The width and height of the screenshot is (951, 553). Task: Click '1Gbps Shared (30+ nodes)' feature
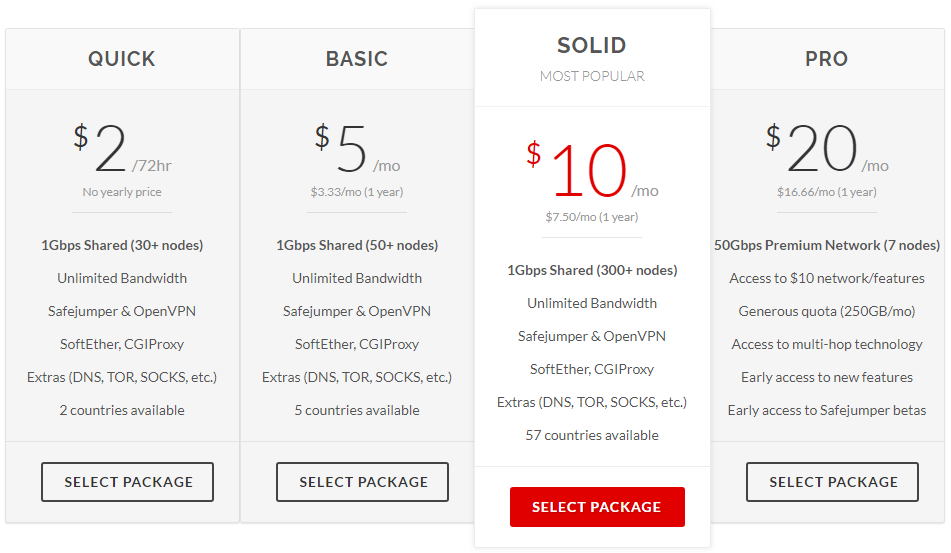click(x=122, y=246)
